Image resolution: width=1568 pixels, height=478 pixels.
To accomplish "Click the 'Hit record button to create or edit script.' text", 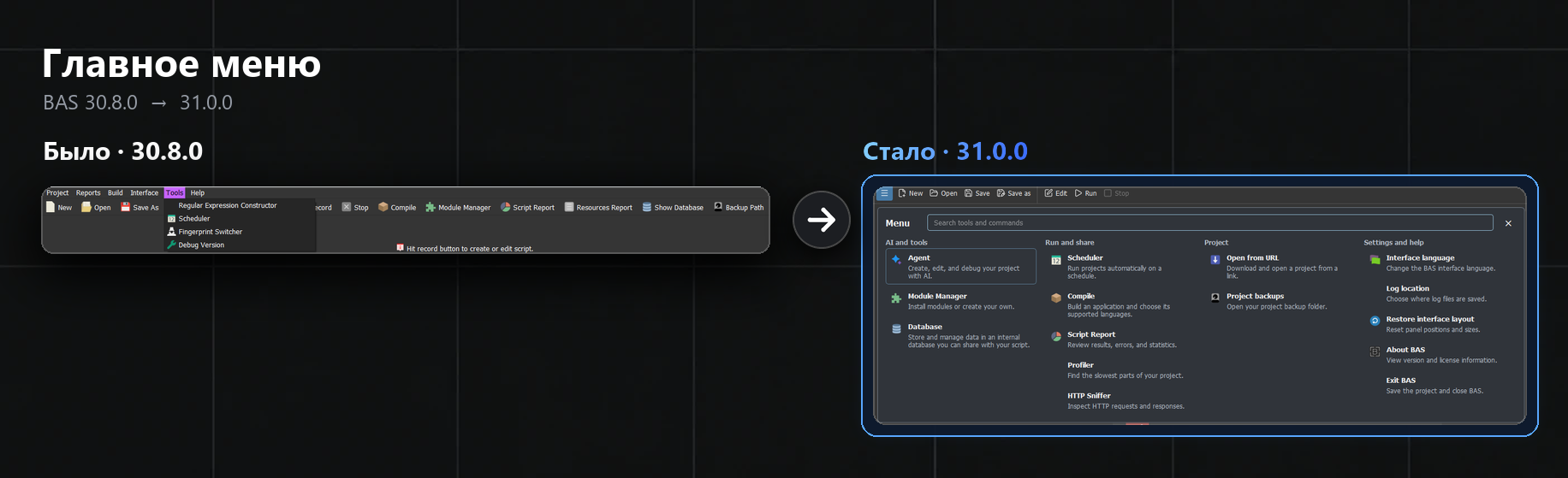I will point(470,249).
